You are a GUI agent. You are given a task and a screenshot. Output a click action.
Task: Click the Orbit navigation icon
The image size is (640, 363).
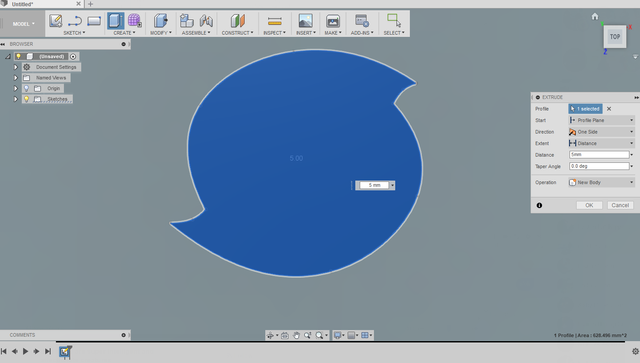[x=270, y=335]
